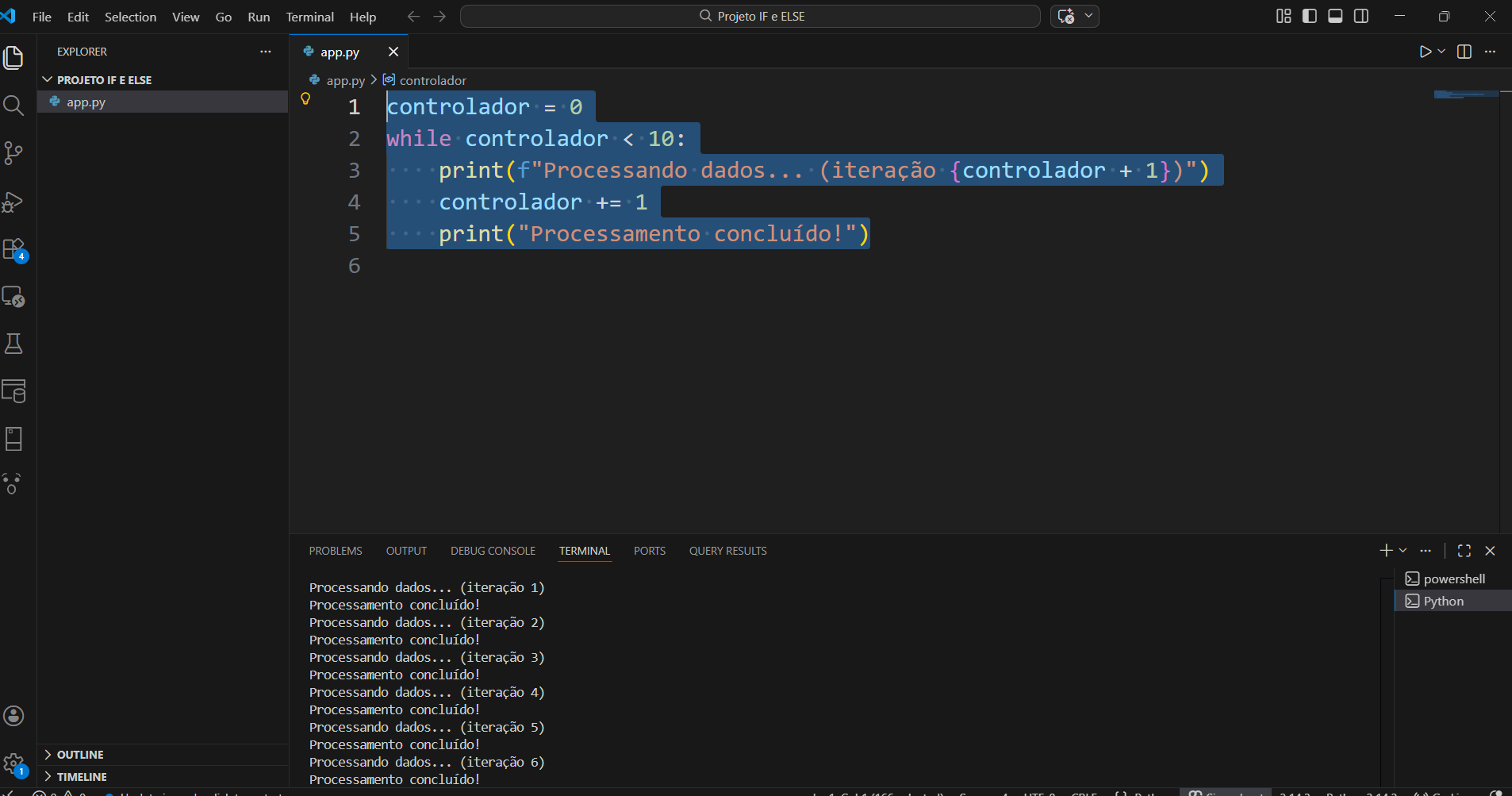Open Run and Debug view
This screenshot has height=796, width=1512.
tap(13, 202)
